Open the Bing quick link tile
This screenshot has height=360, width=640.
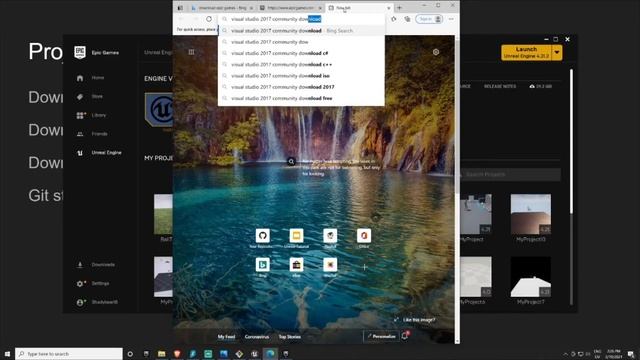pos(262,264)
